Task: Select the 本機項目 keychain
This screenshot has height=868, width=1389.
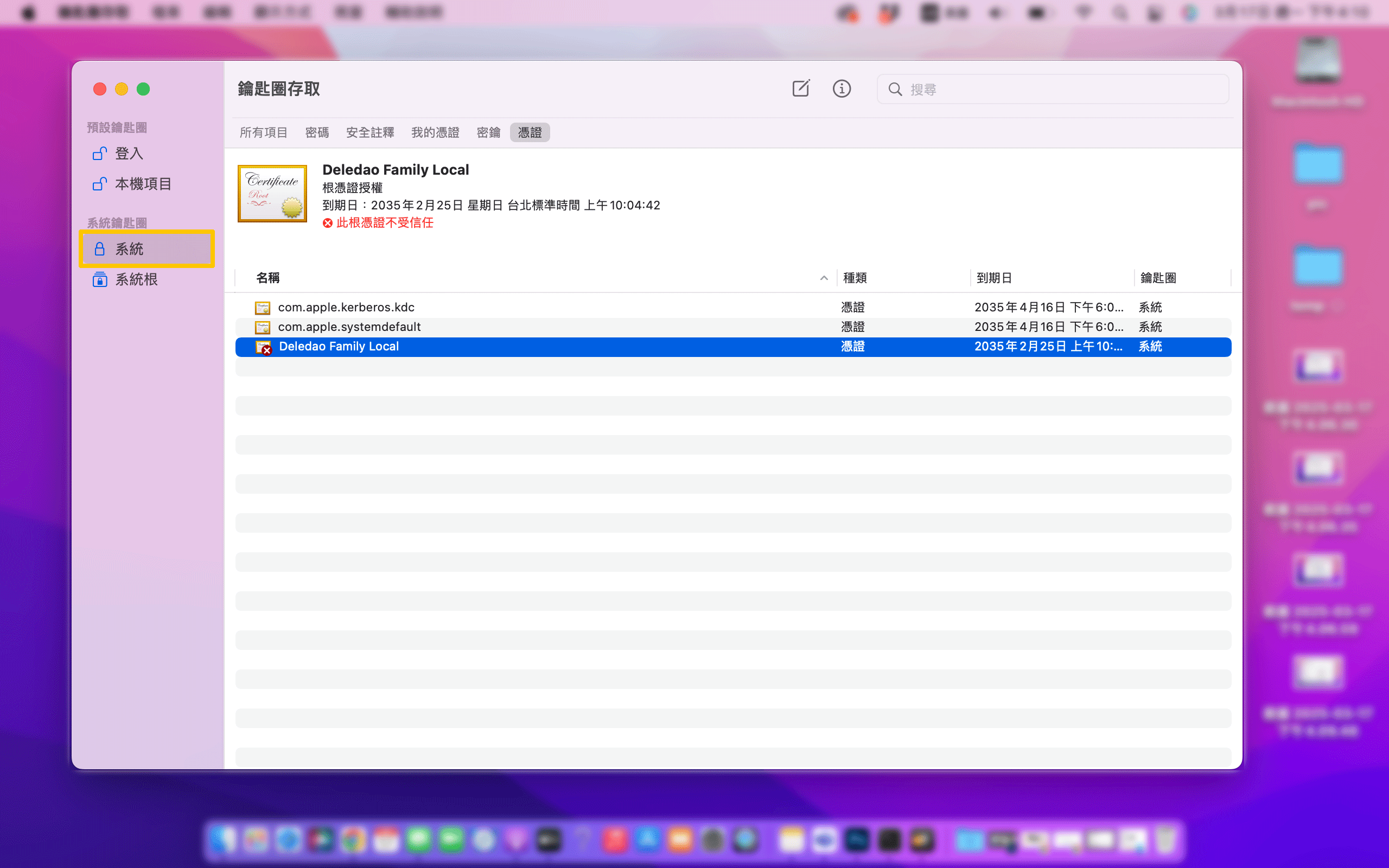Action: point(147,184)
